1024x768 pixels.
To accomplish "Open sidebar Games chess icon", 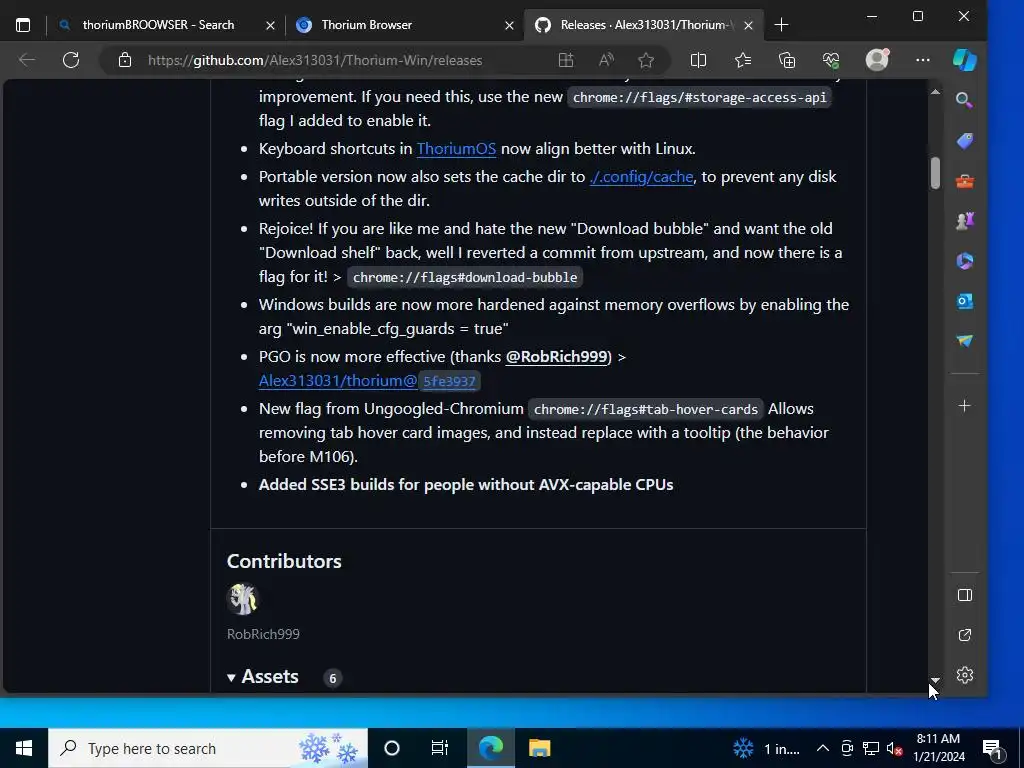I will pyautogui.click(x=965, y=221).
